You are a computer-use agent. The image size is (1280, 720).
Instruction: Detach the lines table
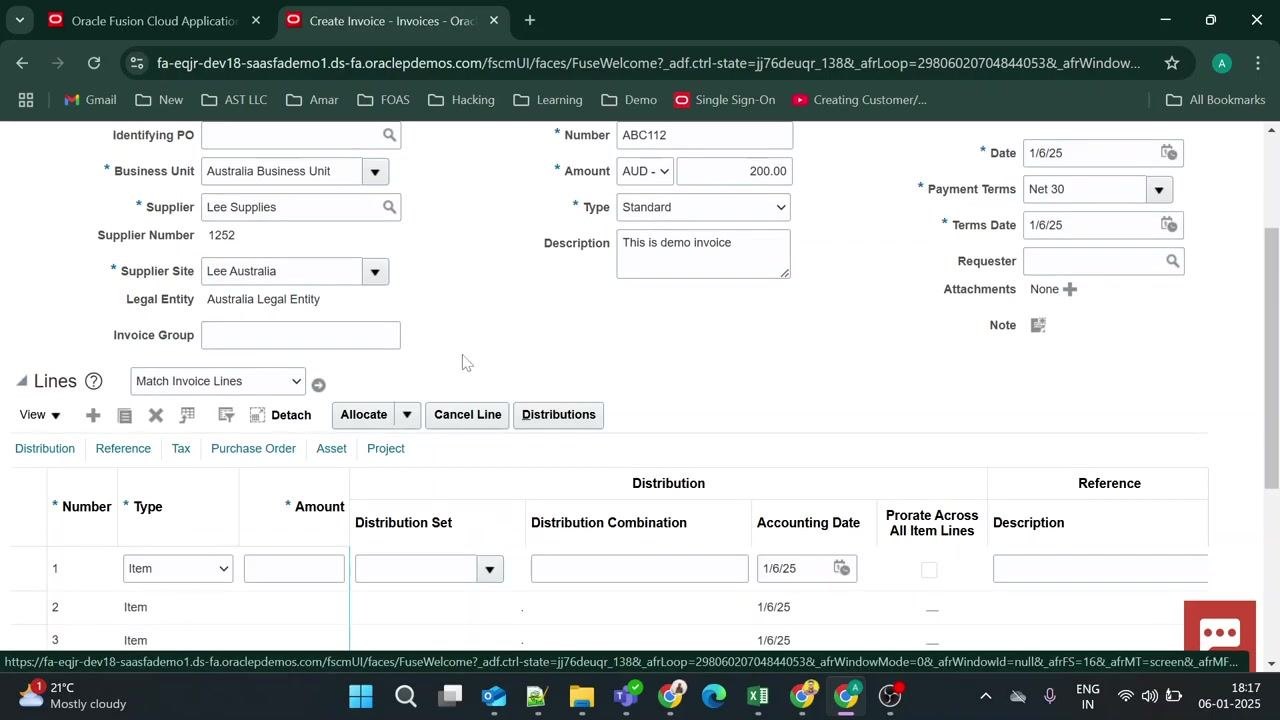click(x=281, y=415)
